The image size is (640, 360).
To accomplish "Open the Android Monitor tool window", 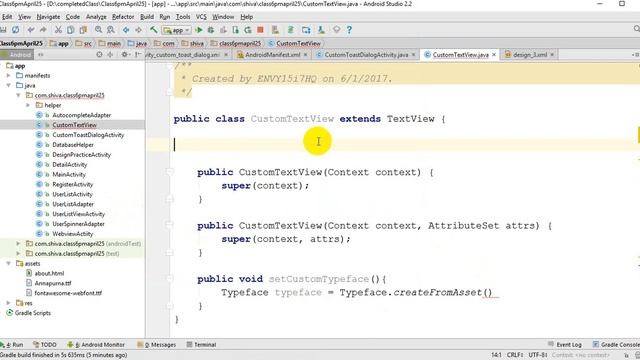I will [96, 344].
